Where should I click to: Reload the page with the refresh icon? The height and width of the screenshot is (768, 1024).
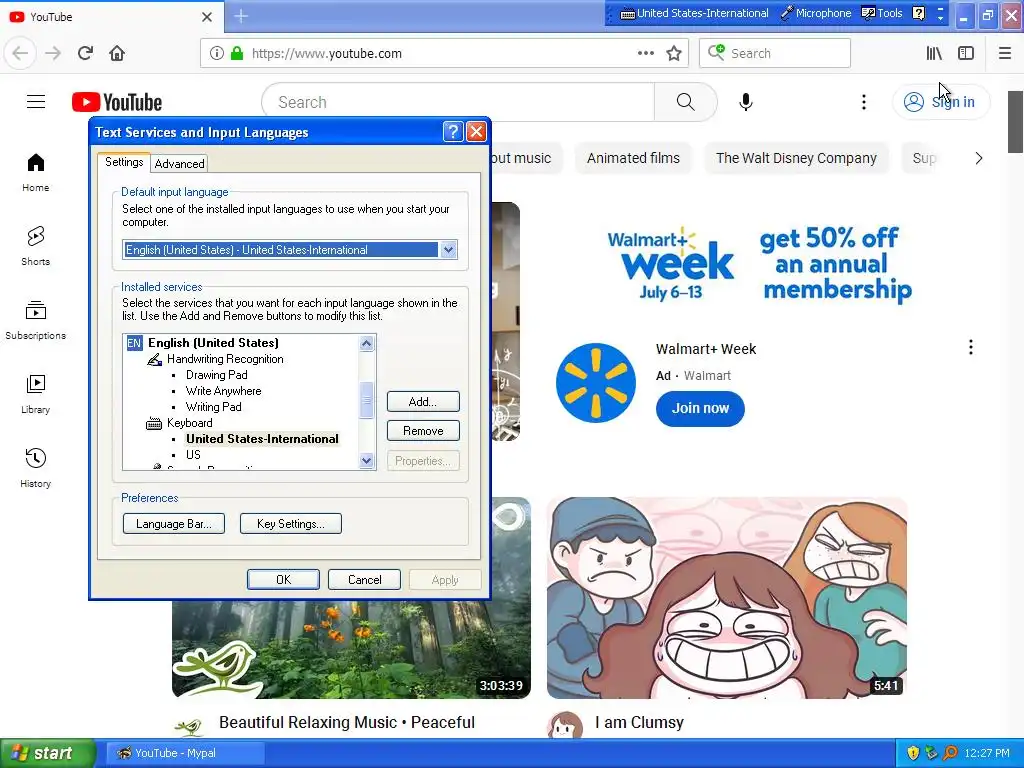(85, 53)
